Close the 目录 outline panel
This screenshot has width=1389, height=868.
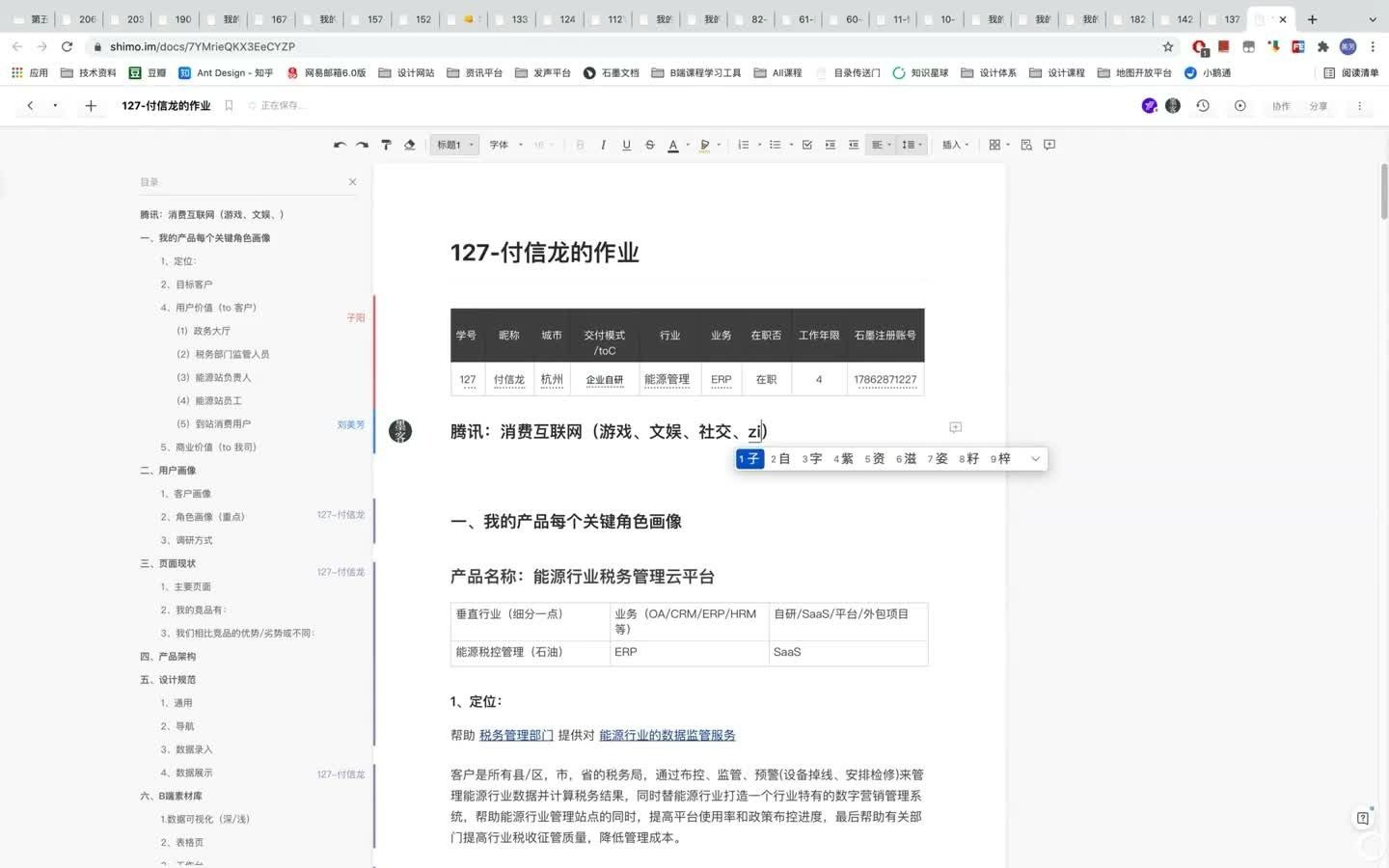tap(353, 181)
